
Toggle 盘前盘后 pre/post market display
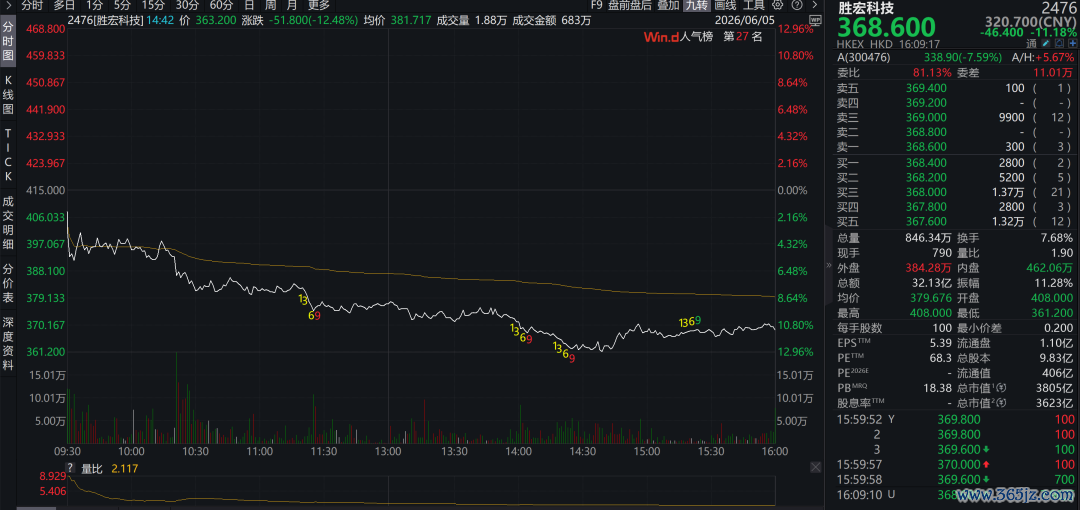pos(630,5)
